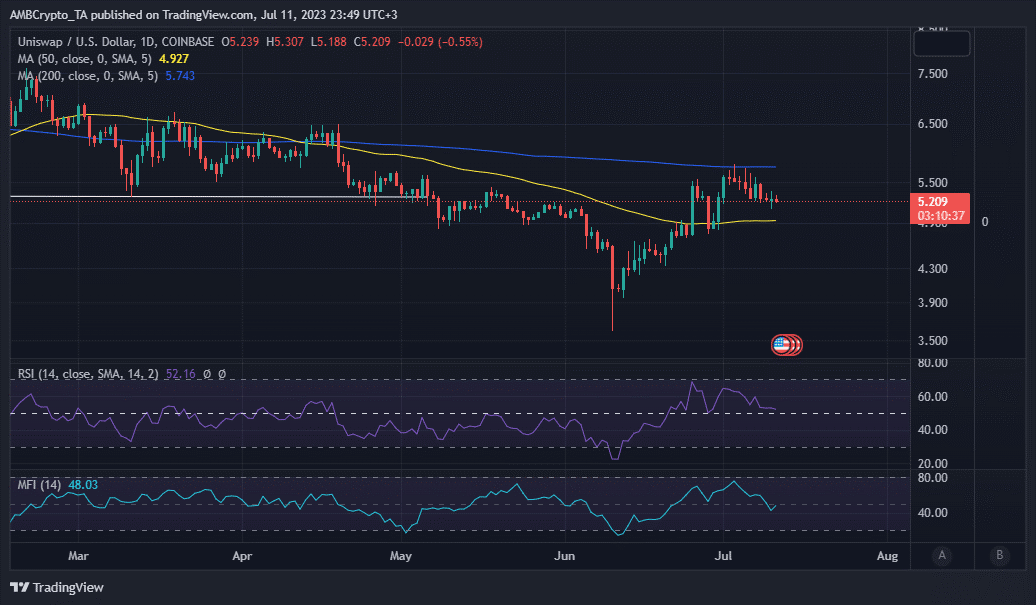1036x605 pixels.
Task: Click the low price L5.188
Action: pyautogui.click(x=328, y=42)
